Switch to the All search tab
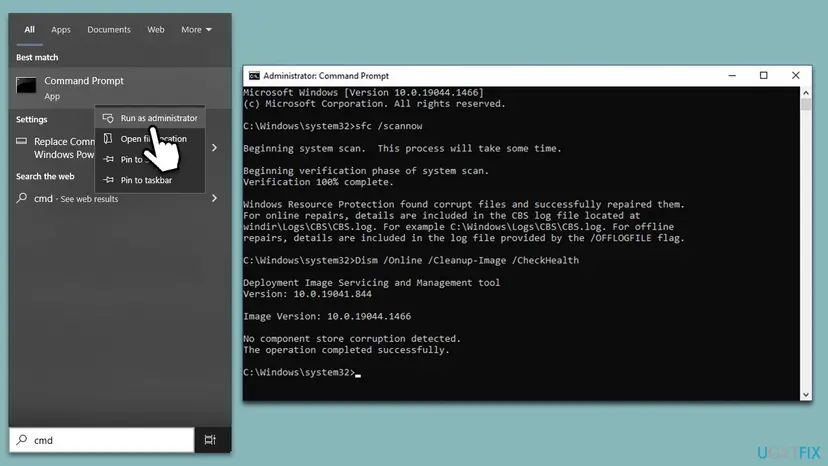The height and width of the screenshot is (466, 828). pyautogui.click(x=29, y=30)
